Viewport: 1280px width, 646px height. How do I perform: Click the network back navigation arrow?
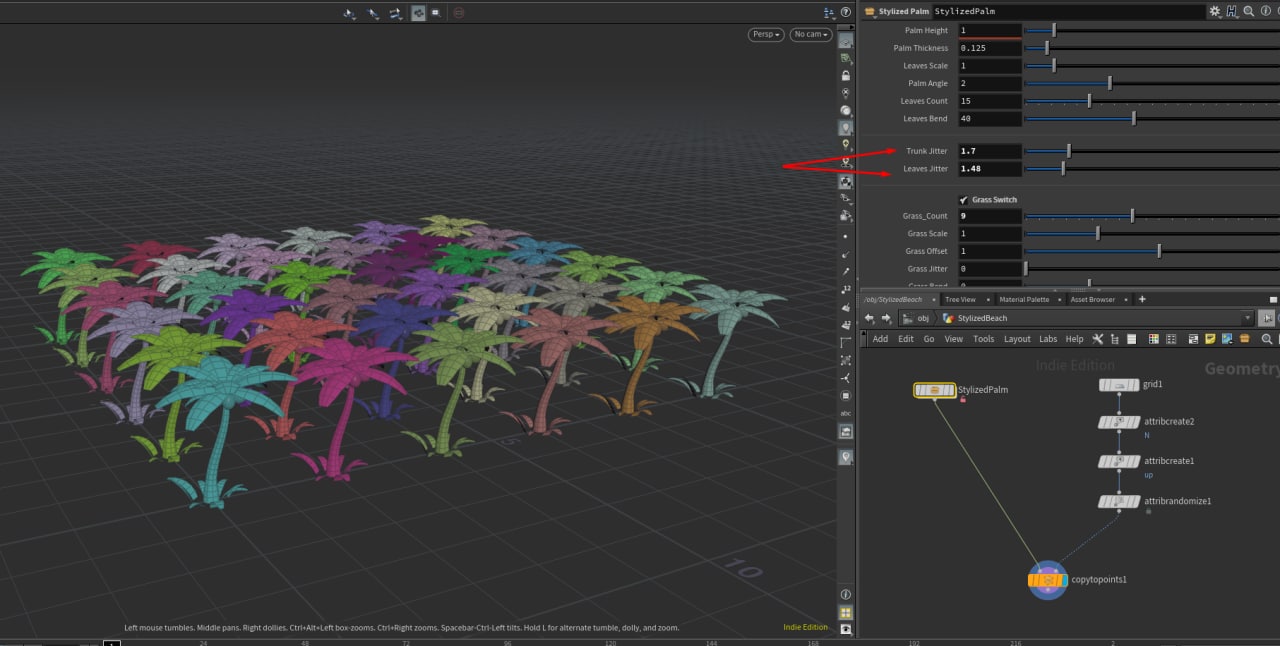(x=869, y=318)
